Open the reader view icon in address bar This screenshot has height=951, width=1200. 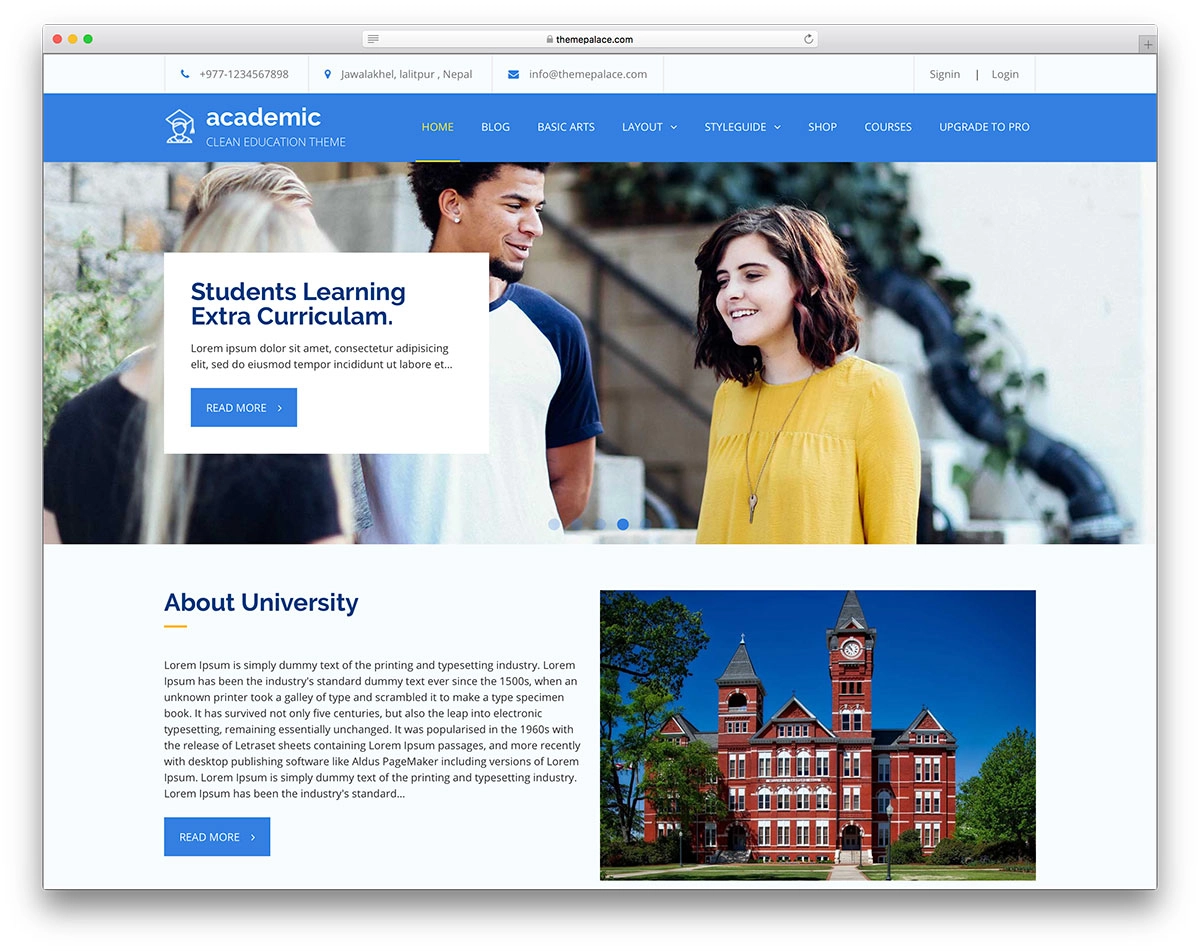click(373, 39)
